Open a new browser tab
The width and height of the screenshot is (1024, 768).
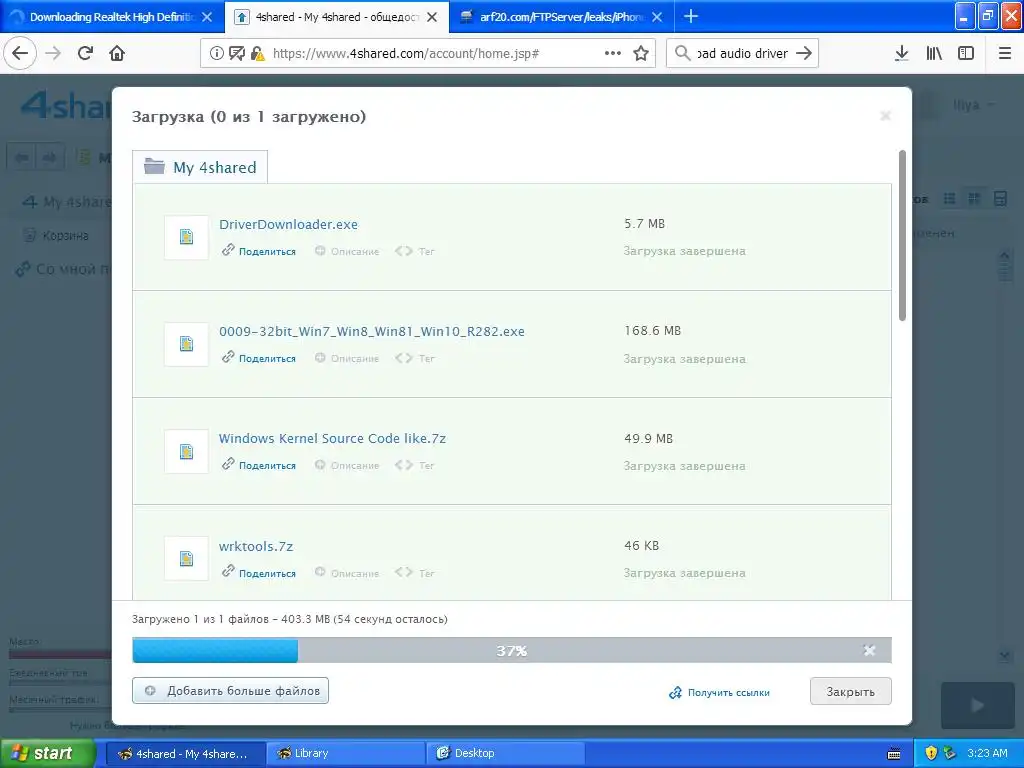691,16
